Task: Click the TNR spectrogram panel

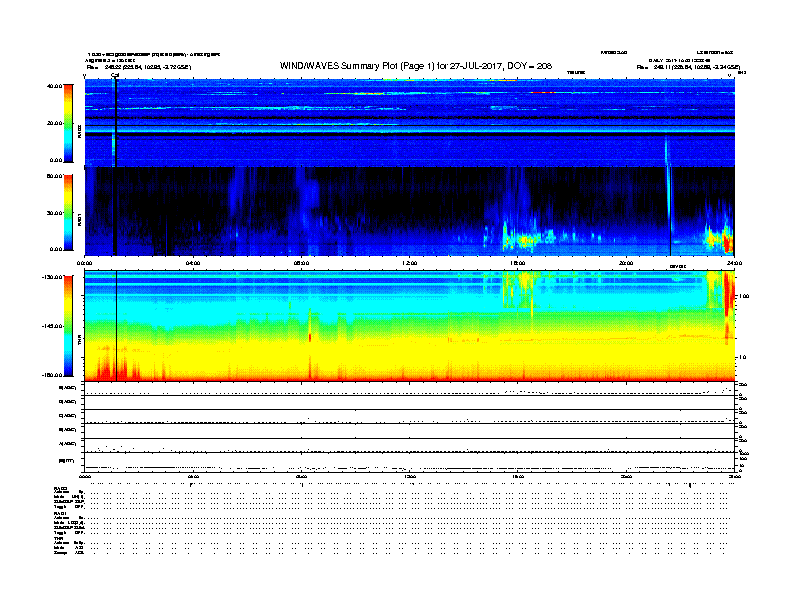Action: [410, 326]
